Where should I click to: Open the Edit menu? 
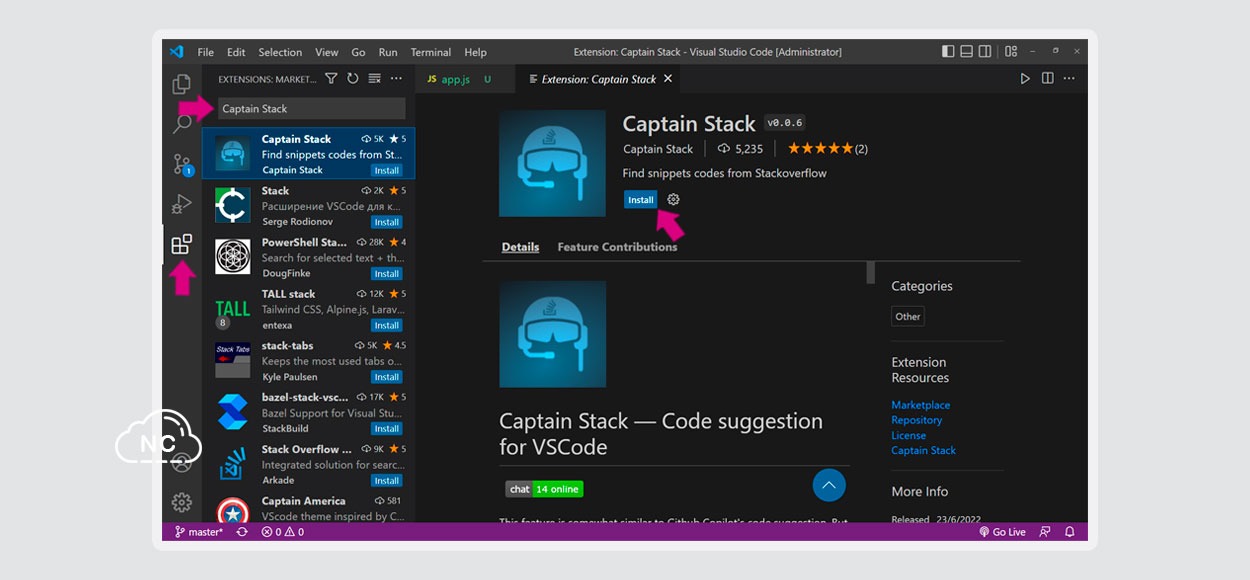(x=236, y=52)
